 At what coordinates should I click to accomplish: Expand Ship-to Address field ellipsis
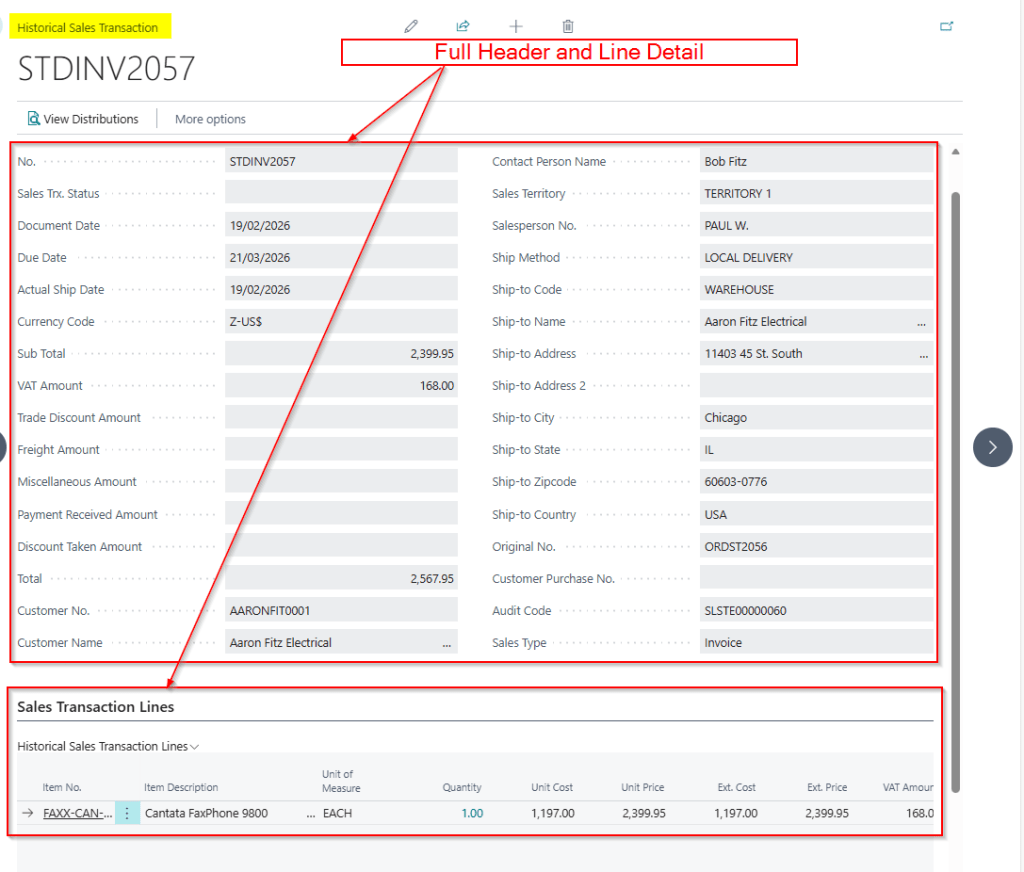click(x=921, y=354)
